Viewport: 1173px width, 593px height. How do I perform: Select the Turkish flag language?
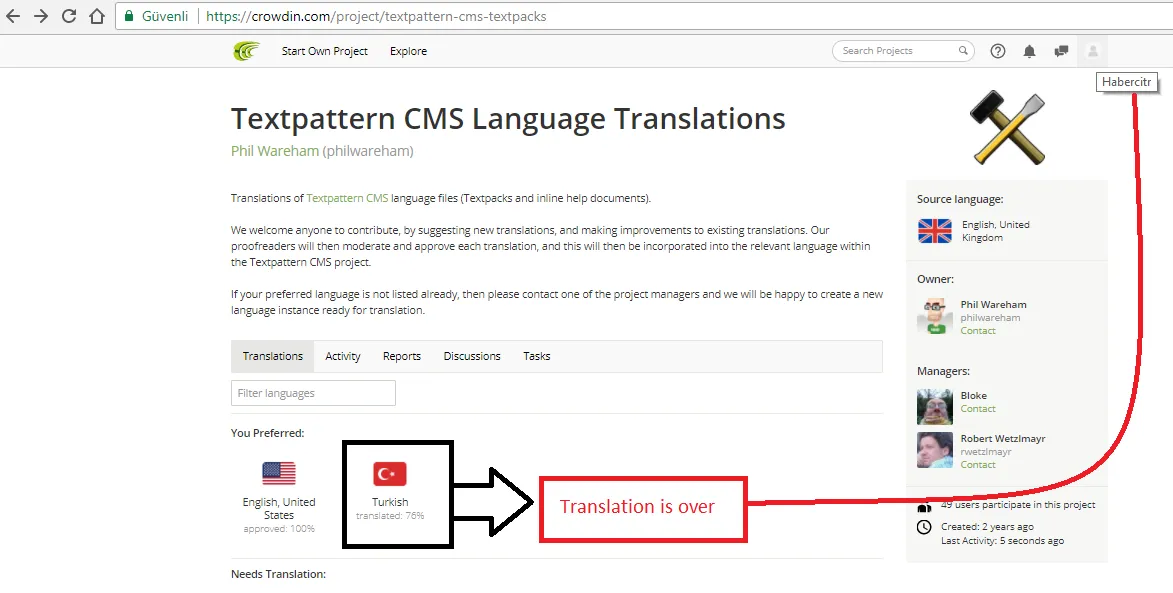390,473
